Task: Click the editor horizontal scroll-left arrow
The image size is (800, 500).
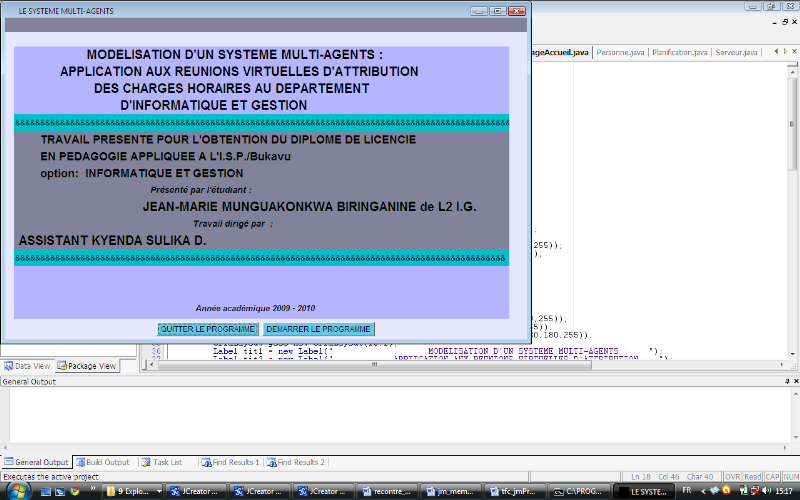Action: pos(151,365)
